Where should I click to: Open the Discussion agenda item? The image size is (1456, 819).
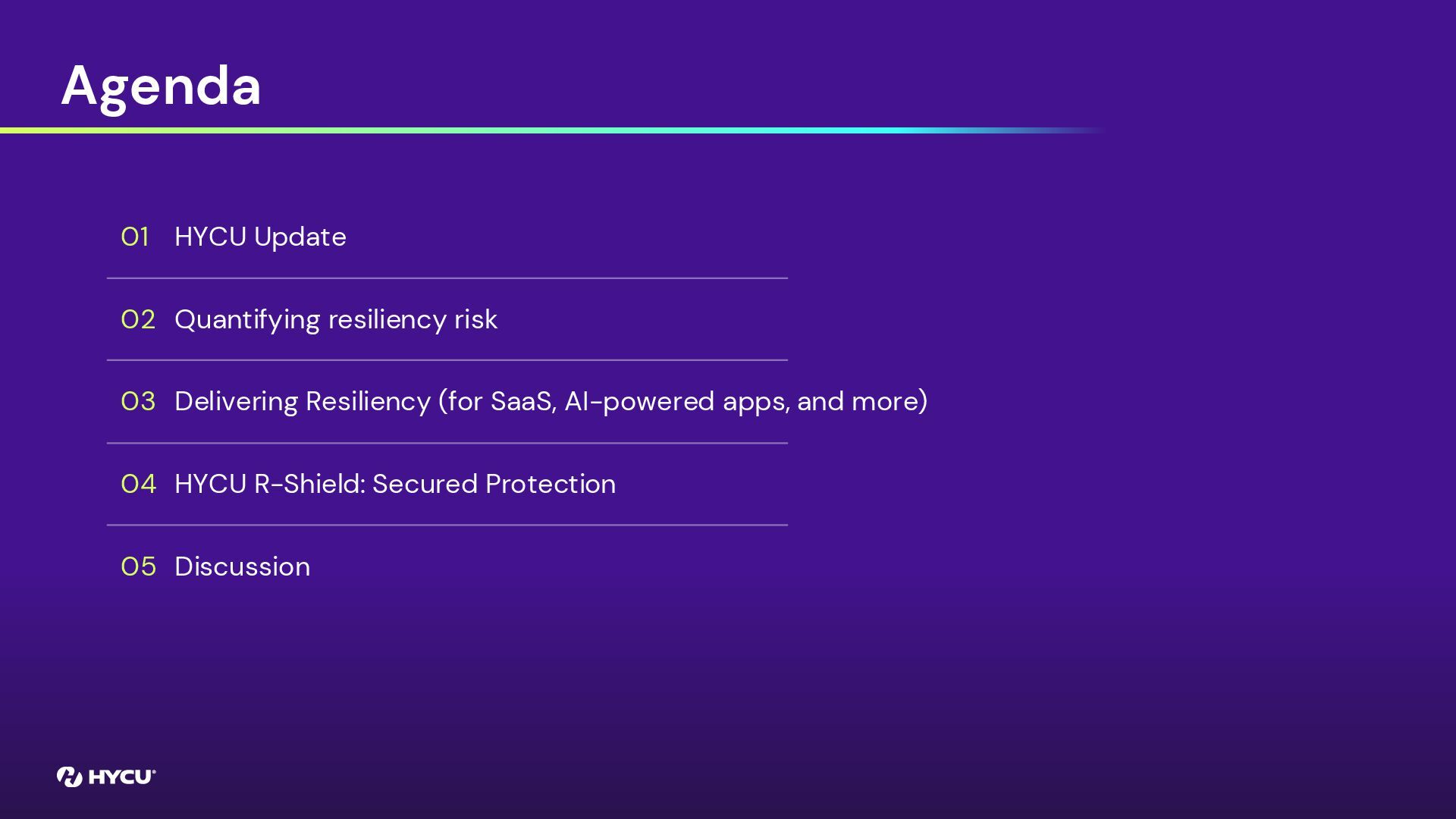pyautogui.click(x=242, y=566)
